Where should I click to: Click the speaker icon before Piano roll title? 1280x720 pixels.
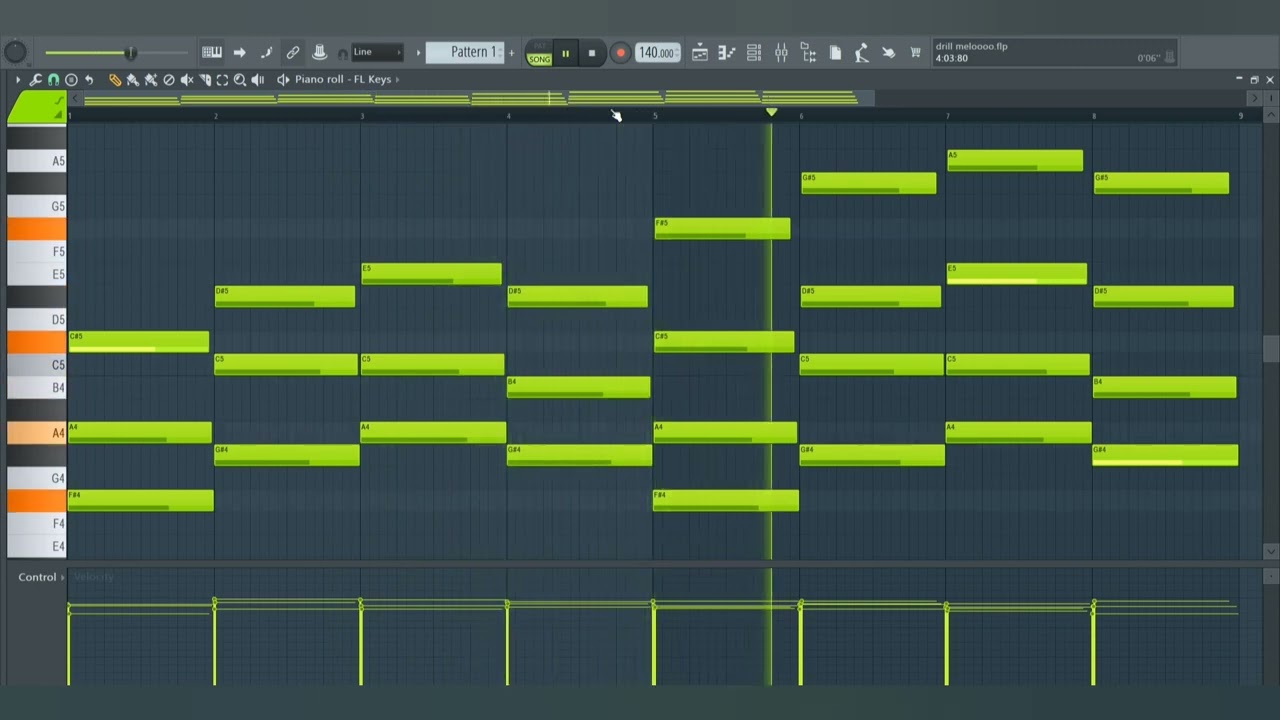point(283,79)
